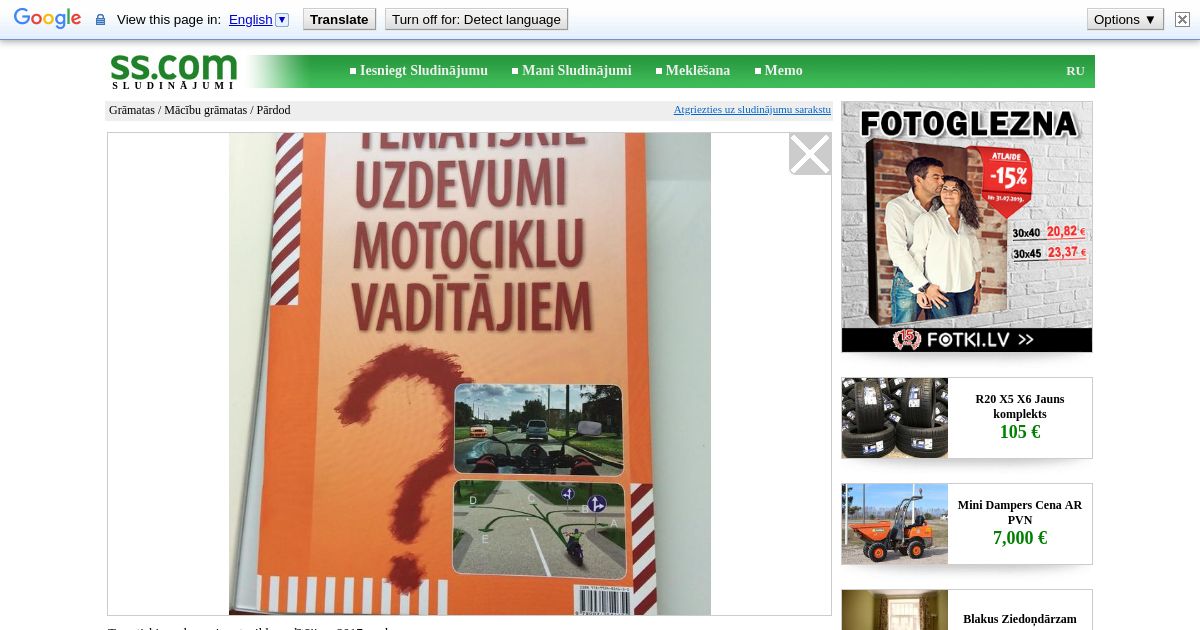Go to Mācību grāmatas breadcrumb category
This screenshot has height=630, width=1200.
(205, 110)
